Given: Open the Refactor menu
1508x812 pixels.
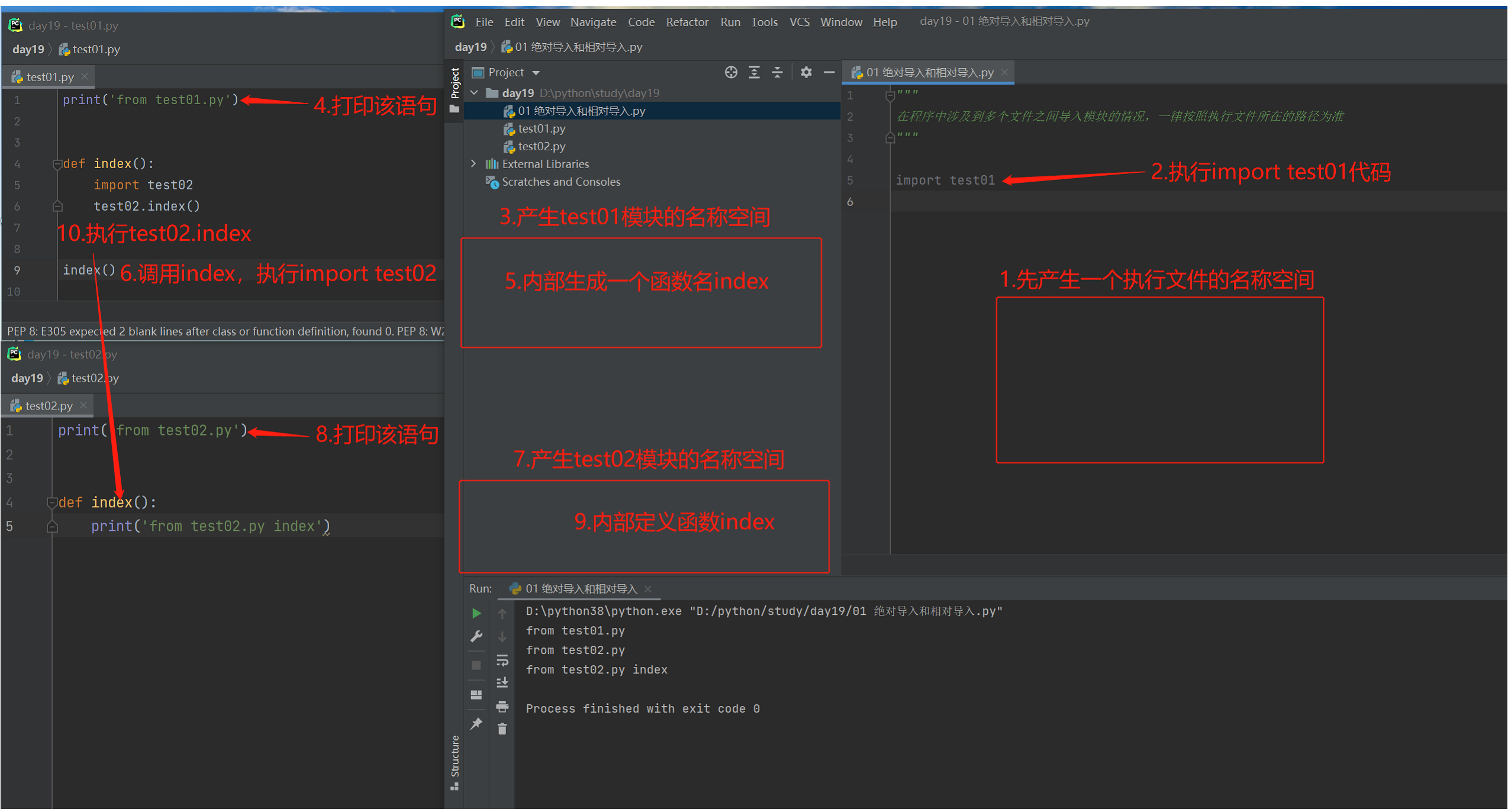Looking at the screenshot, I should click(687, 22).
